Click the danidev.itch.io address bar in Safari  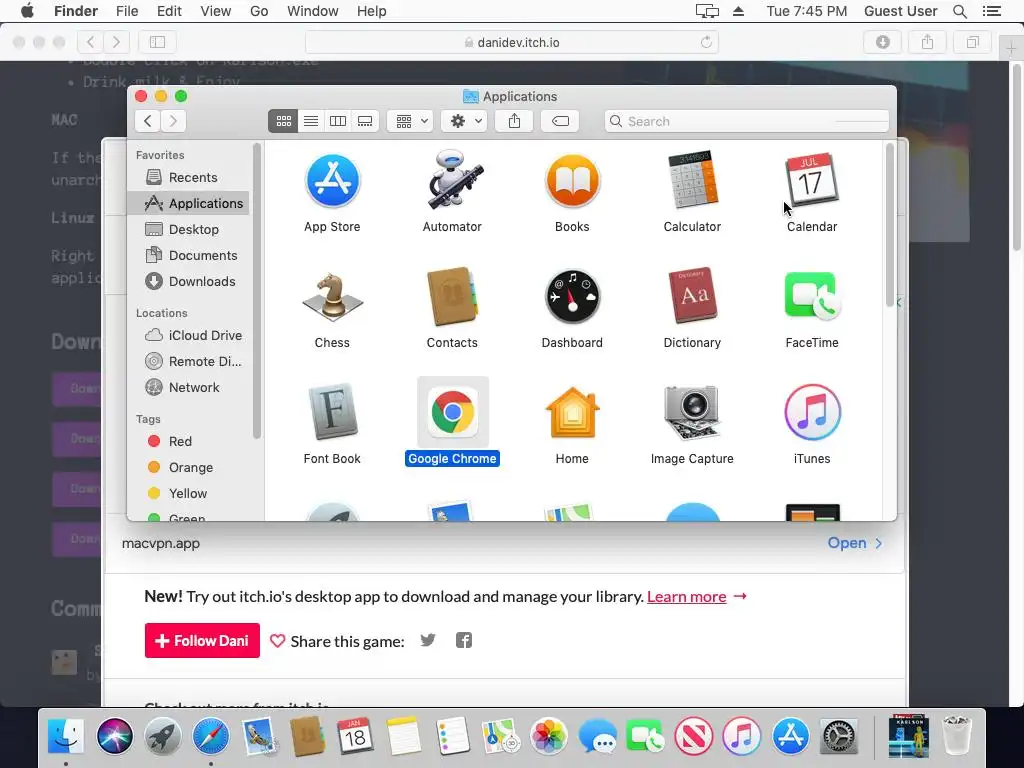(512, 42)
